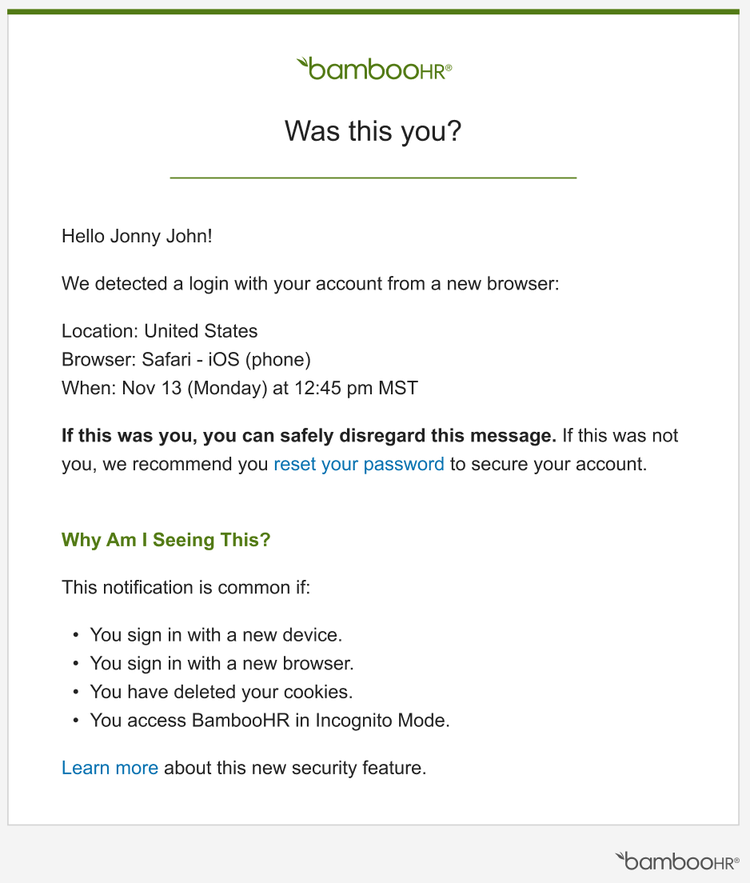Click the Browser: Safari - iOS line
Viewport: 750px width, 883px height.
point(186,359)
